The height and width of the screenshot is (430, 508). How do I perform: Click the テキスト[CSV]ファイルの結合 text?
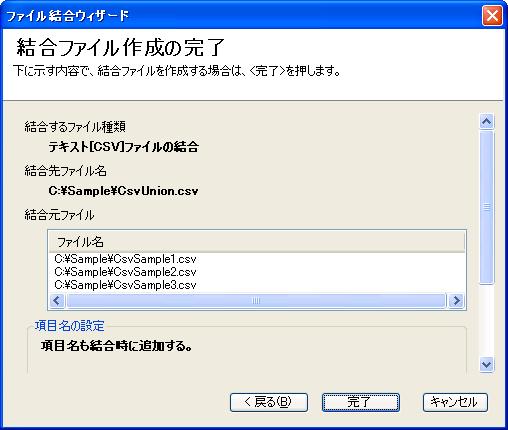pyautogui.click(x=124, y=147)
